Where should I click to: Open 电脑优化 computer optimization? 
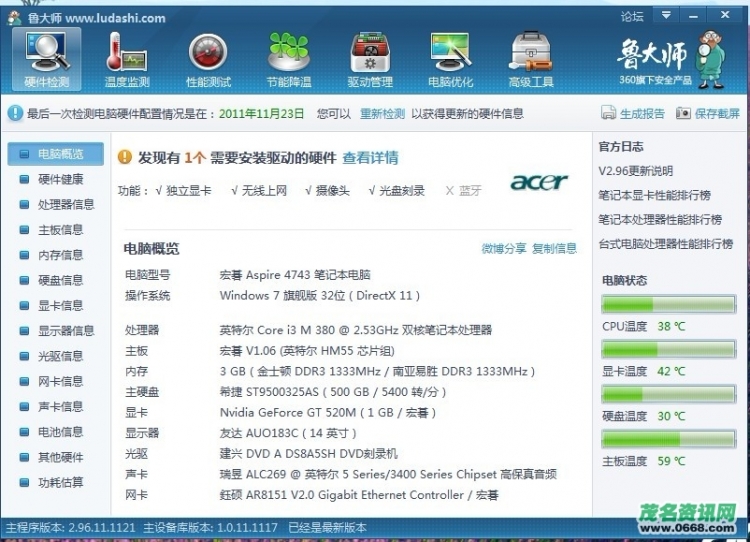(x=450, y=59)
